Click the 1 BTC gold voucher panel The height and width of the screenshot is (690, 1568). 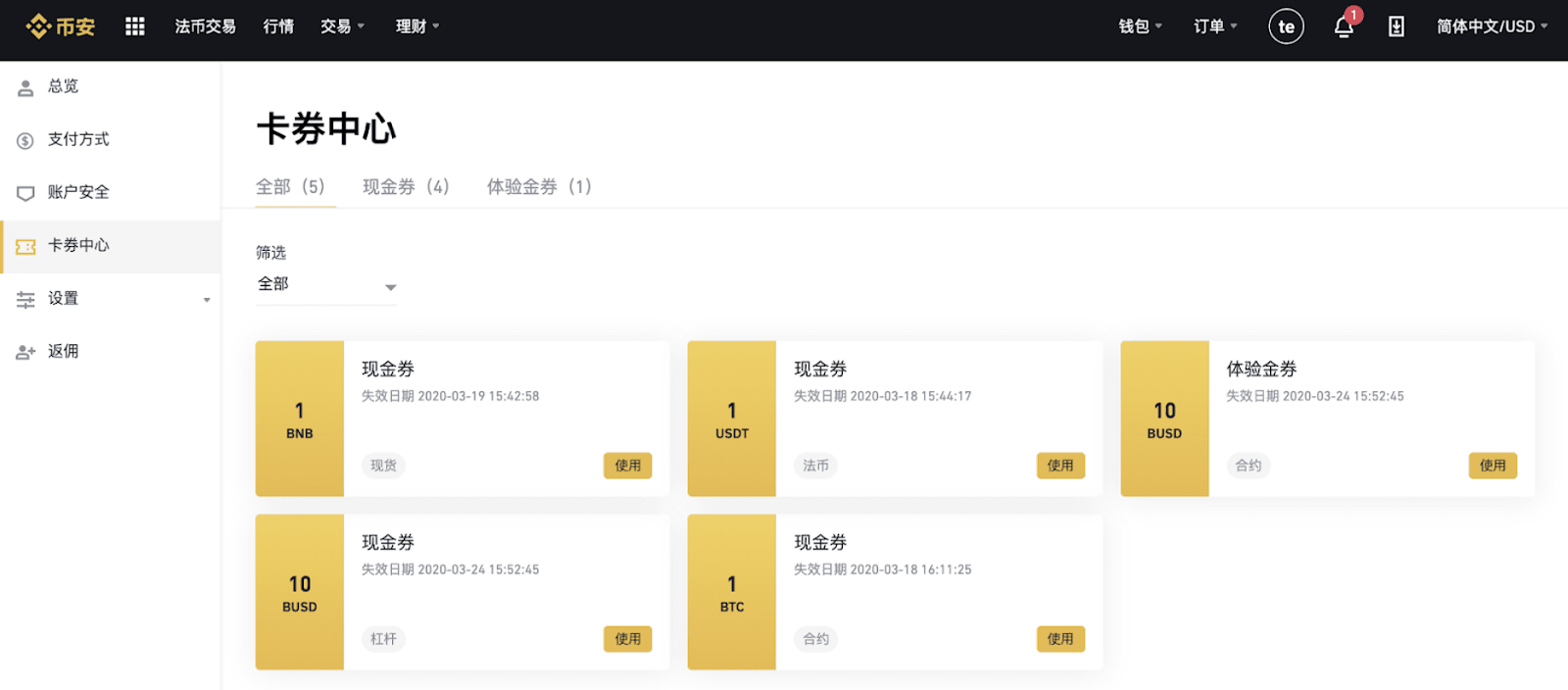pyautogui.click(x=732, y=592)
